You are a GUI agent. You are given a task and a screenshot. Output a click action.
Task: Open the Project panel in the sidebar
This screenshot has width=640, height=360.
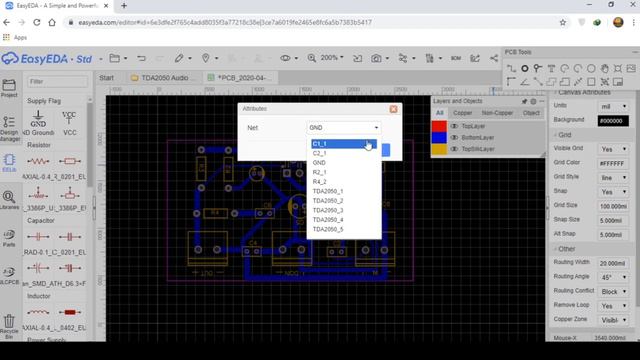[9, 88]
